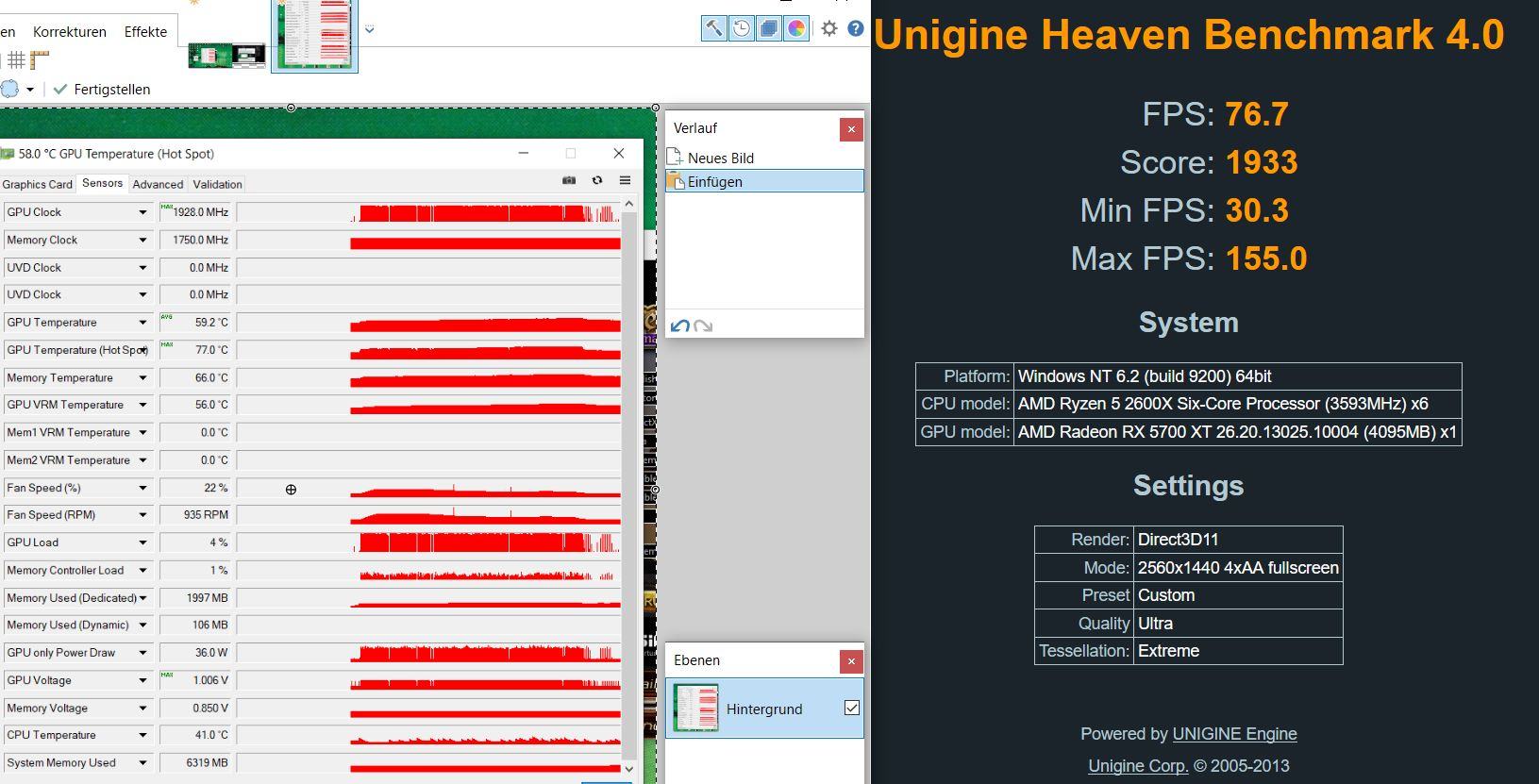The image size is (1539, 784).
Task: Click the Fertigstellen button
Action: point(102,90)
